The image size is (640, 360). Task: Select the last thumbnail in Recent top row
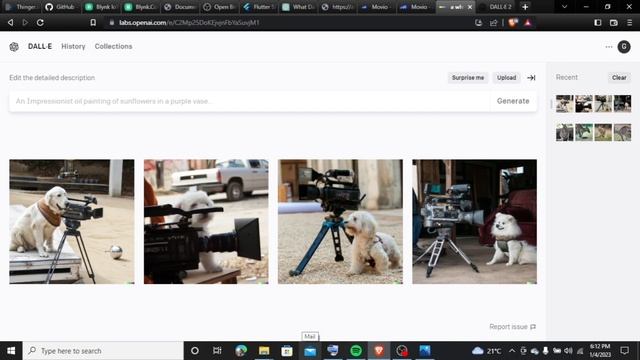[x=622, y=104]
